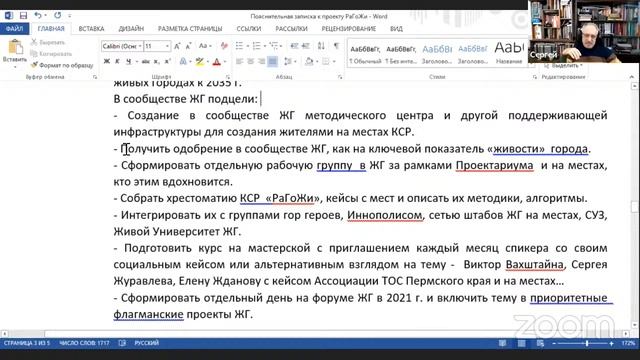This screenshot has width=640, height=360.
Task: Open the proofing errors icon in the status bar
Action: tap(122, 343)
